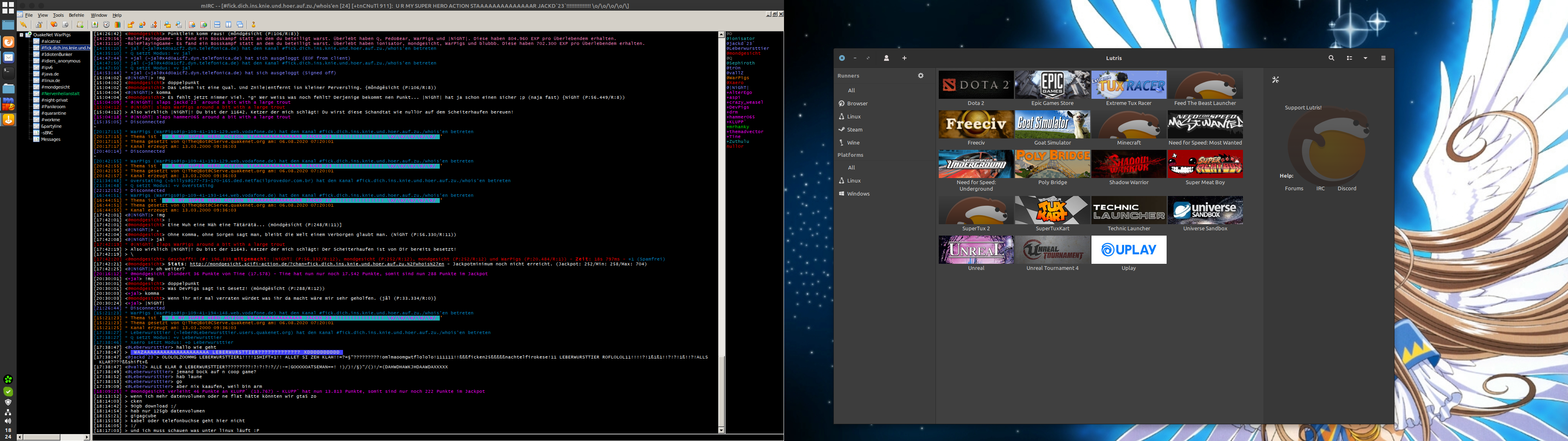
Task: Open the mIRC options hammer icon
Action: point(40,25)
